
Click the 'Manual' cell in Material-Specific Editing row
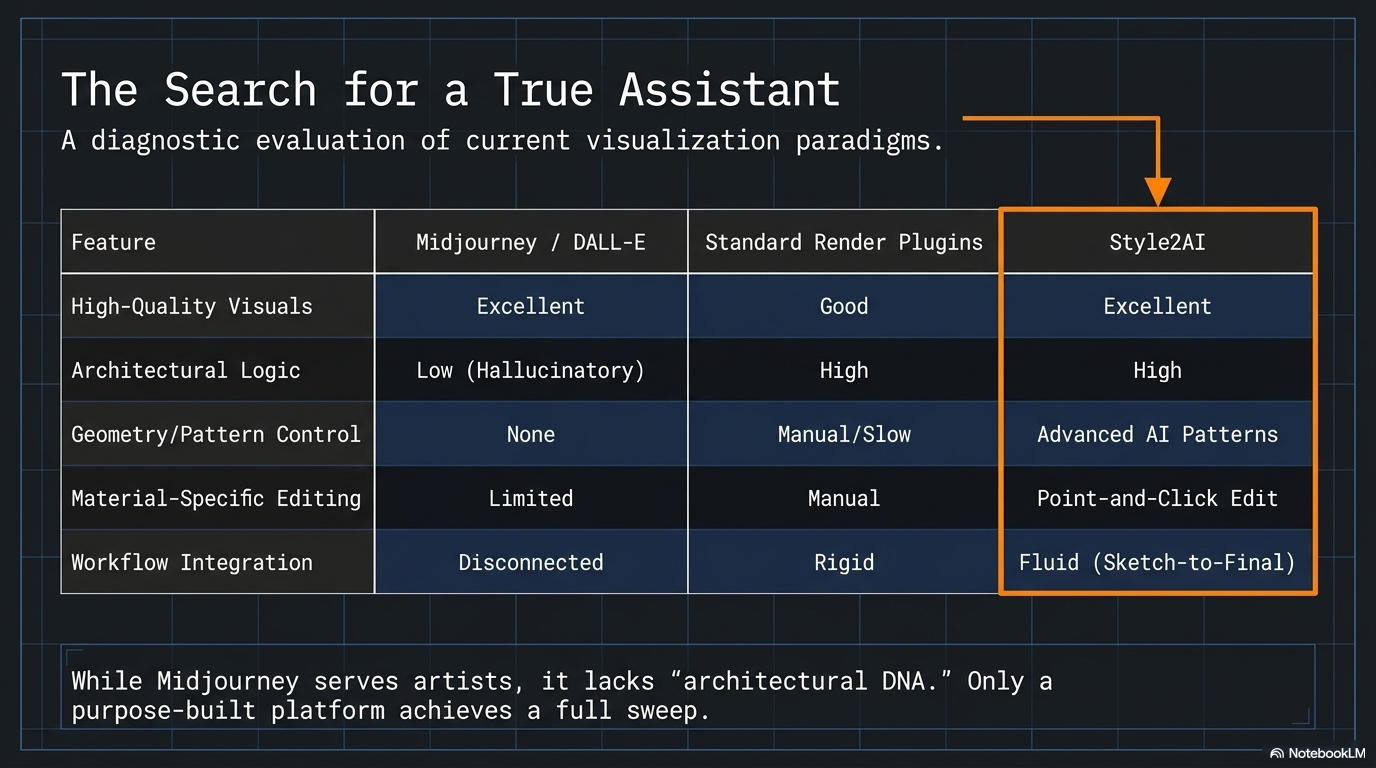click(844, 498)
